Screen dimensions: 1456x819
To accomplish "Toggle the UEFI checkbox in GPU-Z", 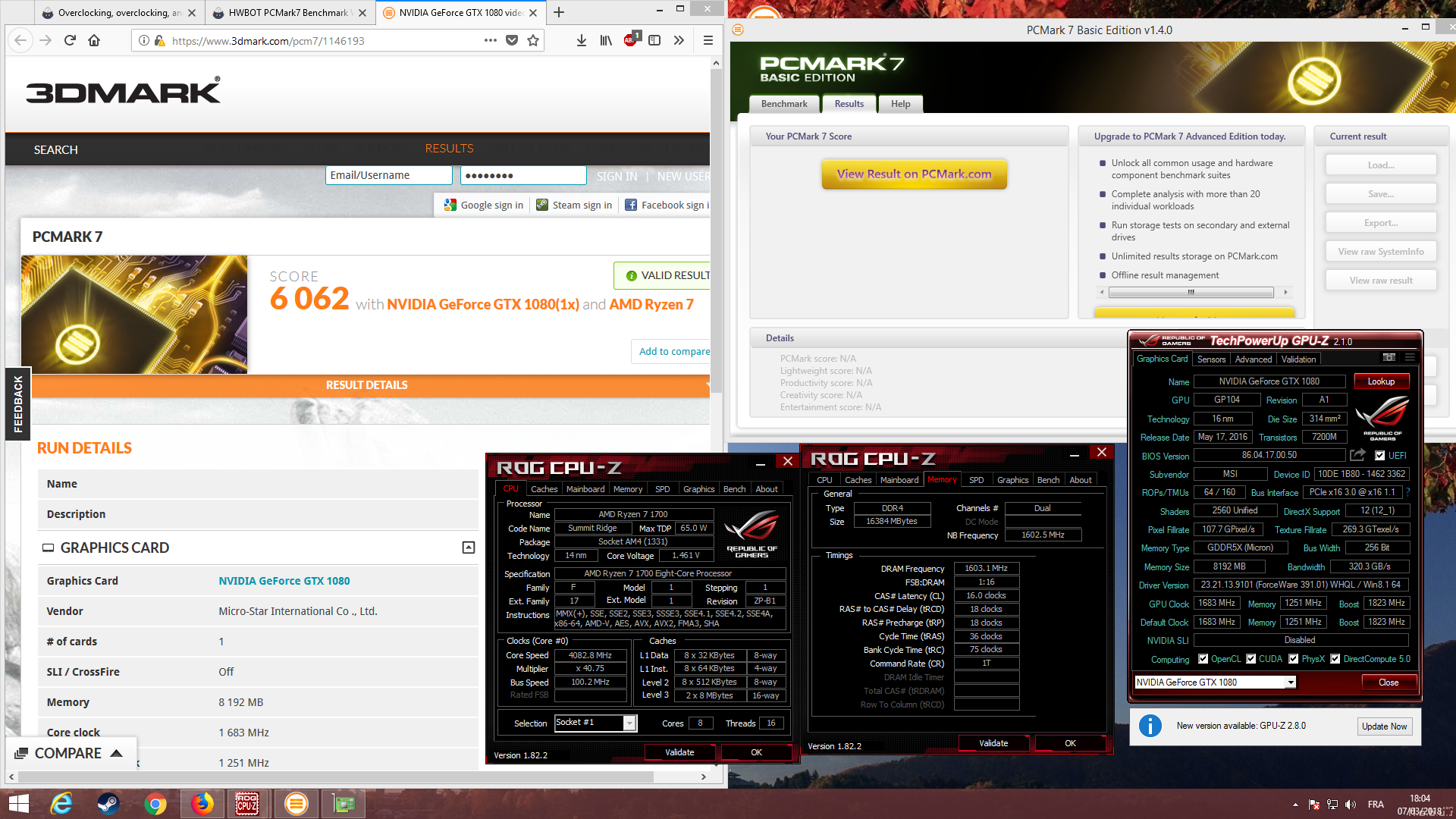I will pyautogui.click(x=1380, y=456).
